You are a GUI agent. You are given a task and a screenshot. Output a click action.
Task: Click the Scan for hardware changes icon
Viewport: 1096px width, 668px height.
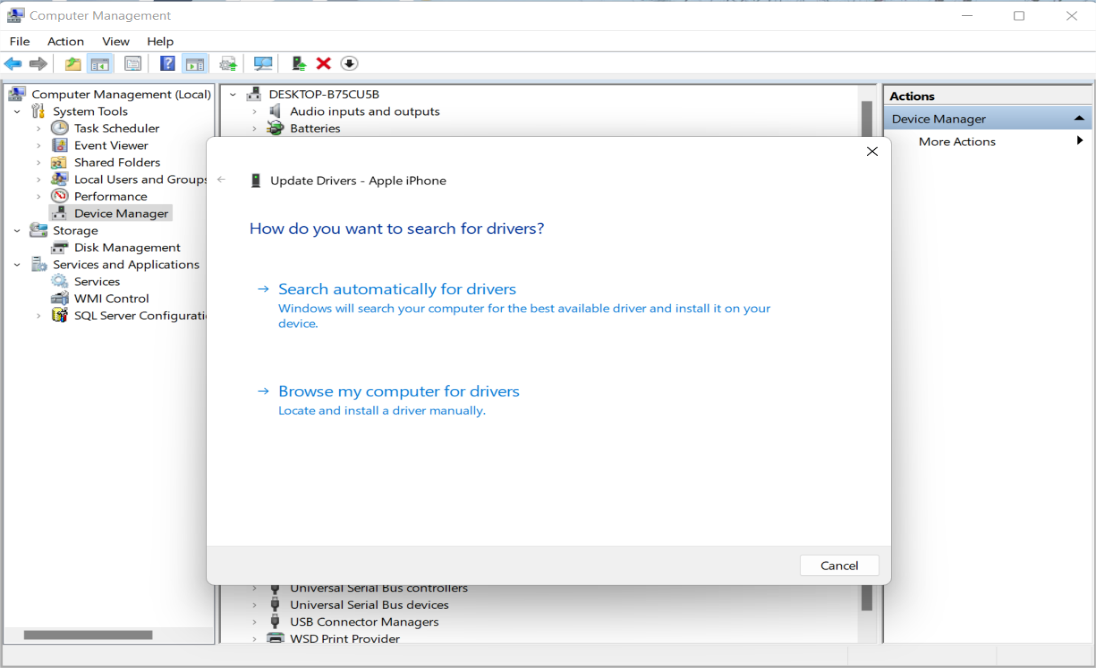pyautogui.click(x=263, y=64)
